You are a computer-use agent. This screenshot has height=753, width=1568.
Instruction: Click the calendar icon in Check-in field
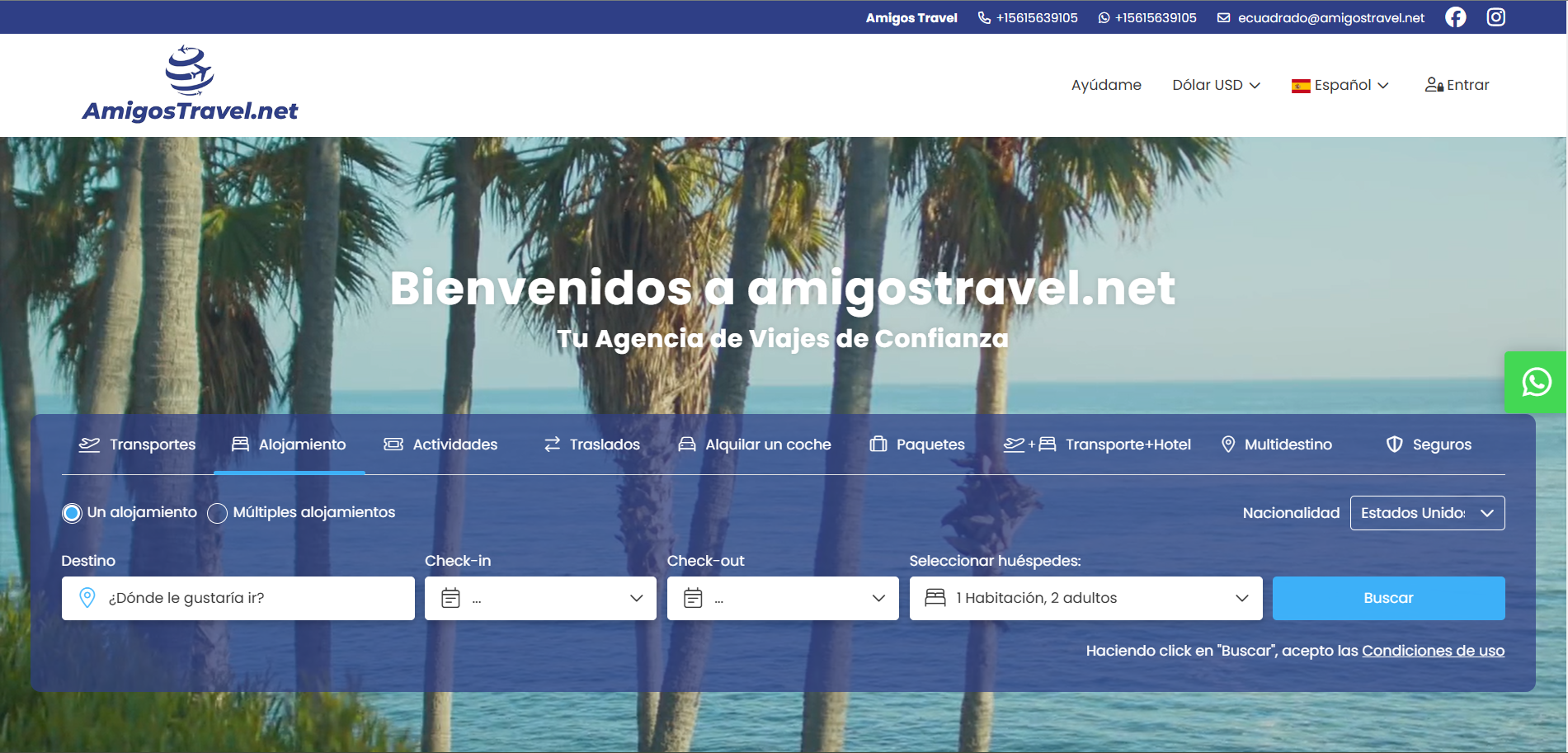point(450,598)
